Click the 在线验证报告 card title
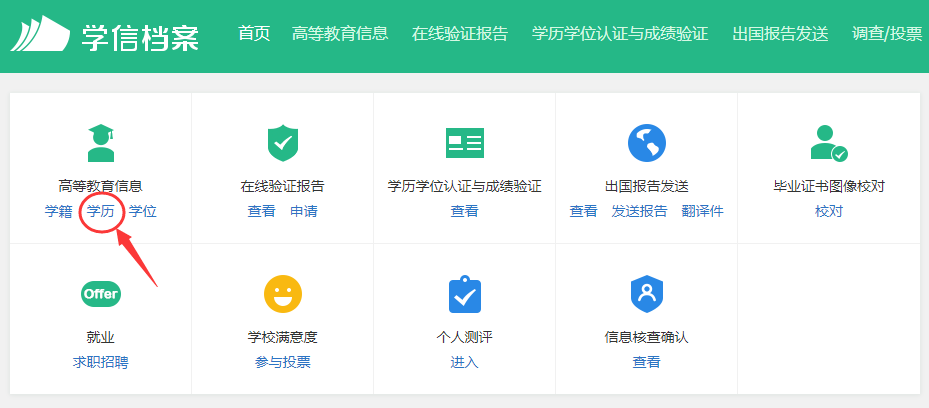Viewport: 929px width, 408px height. pyautogui.click(x=283, y=187)
